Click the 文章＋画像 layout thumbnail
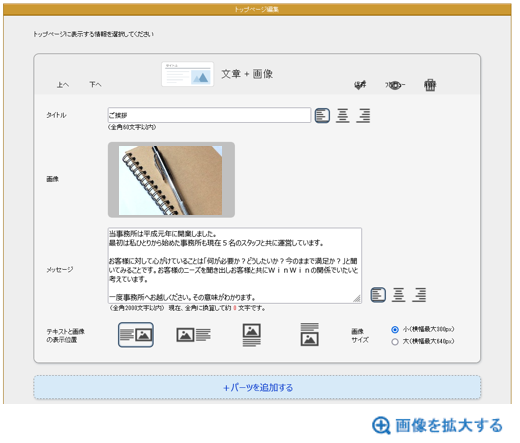 click(188, 74)
